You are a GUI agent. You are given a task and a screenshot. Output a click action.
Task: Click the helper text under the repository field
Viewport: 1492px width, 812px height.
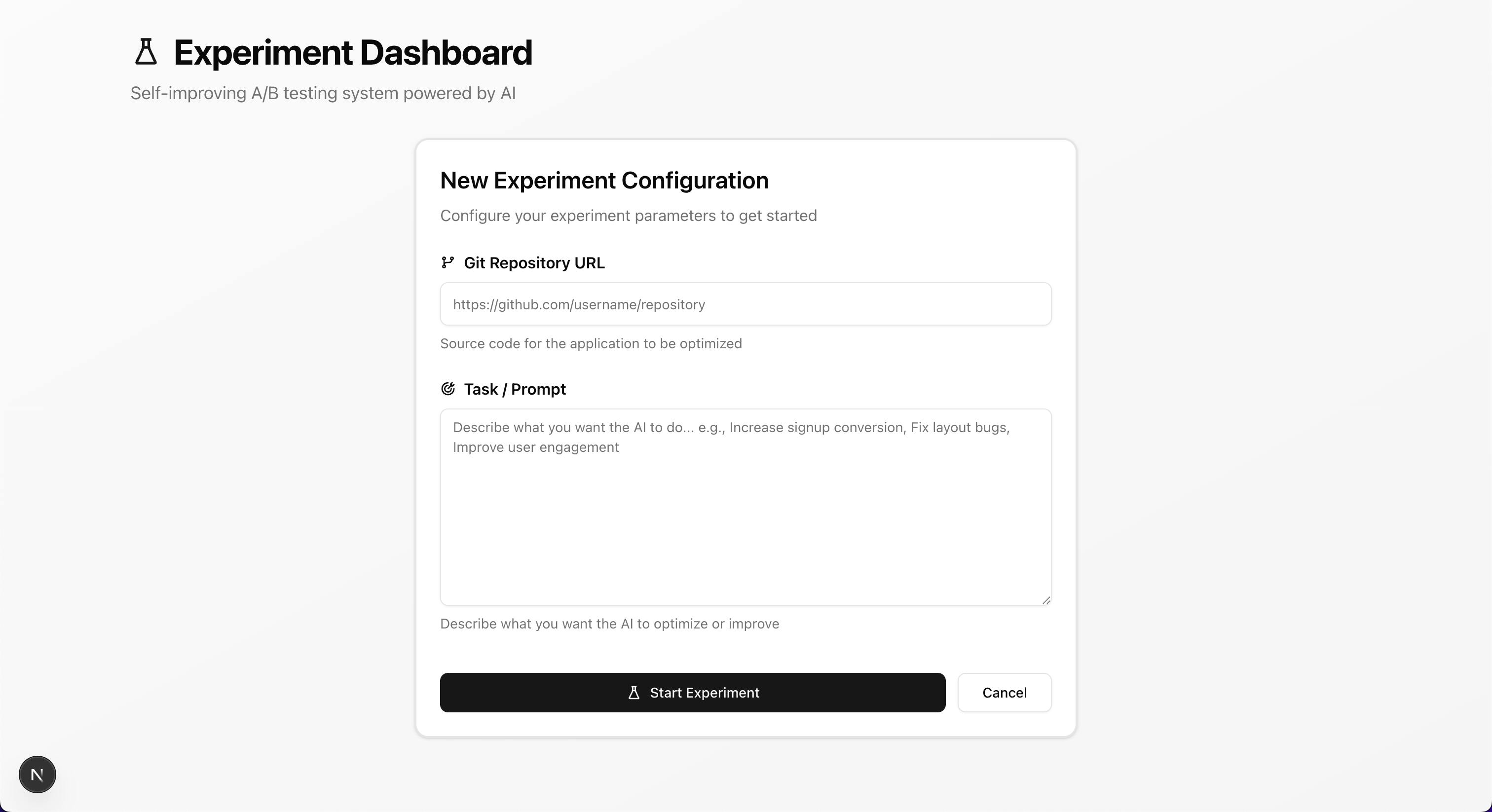point(592,343)
